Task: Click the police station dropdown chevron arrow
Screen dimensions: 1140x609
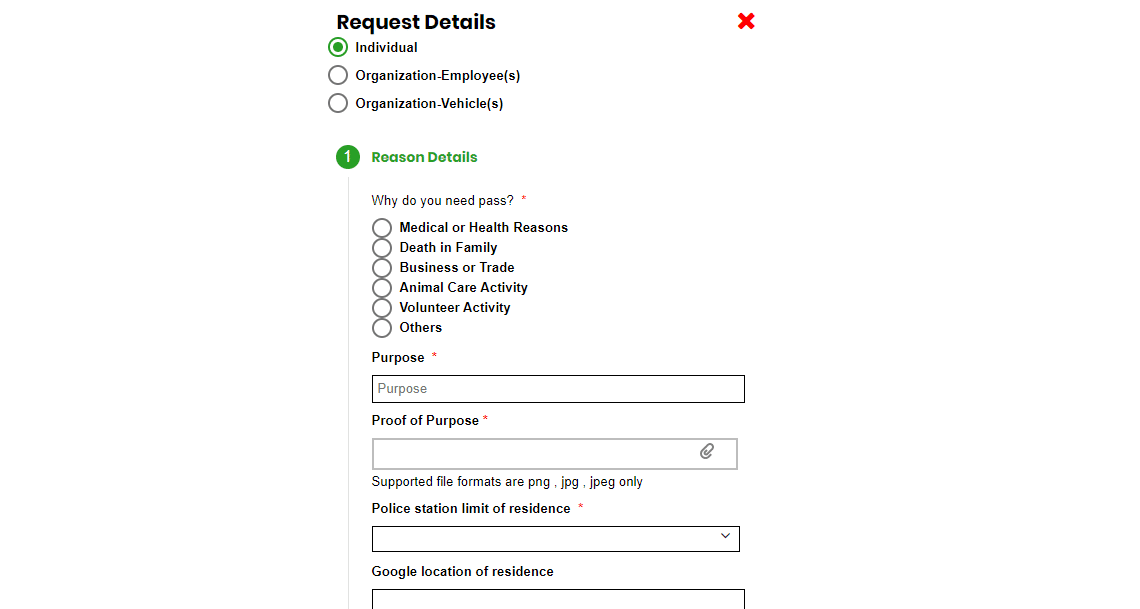Action: pos(725,537)
